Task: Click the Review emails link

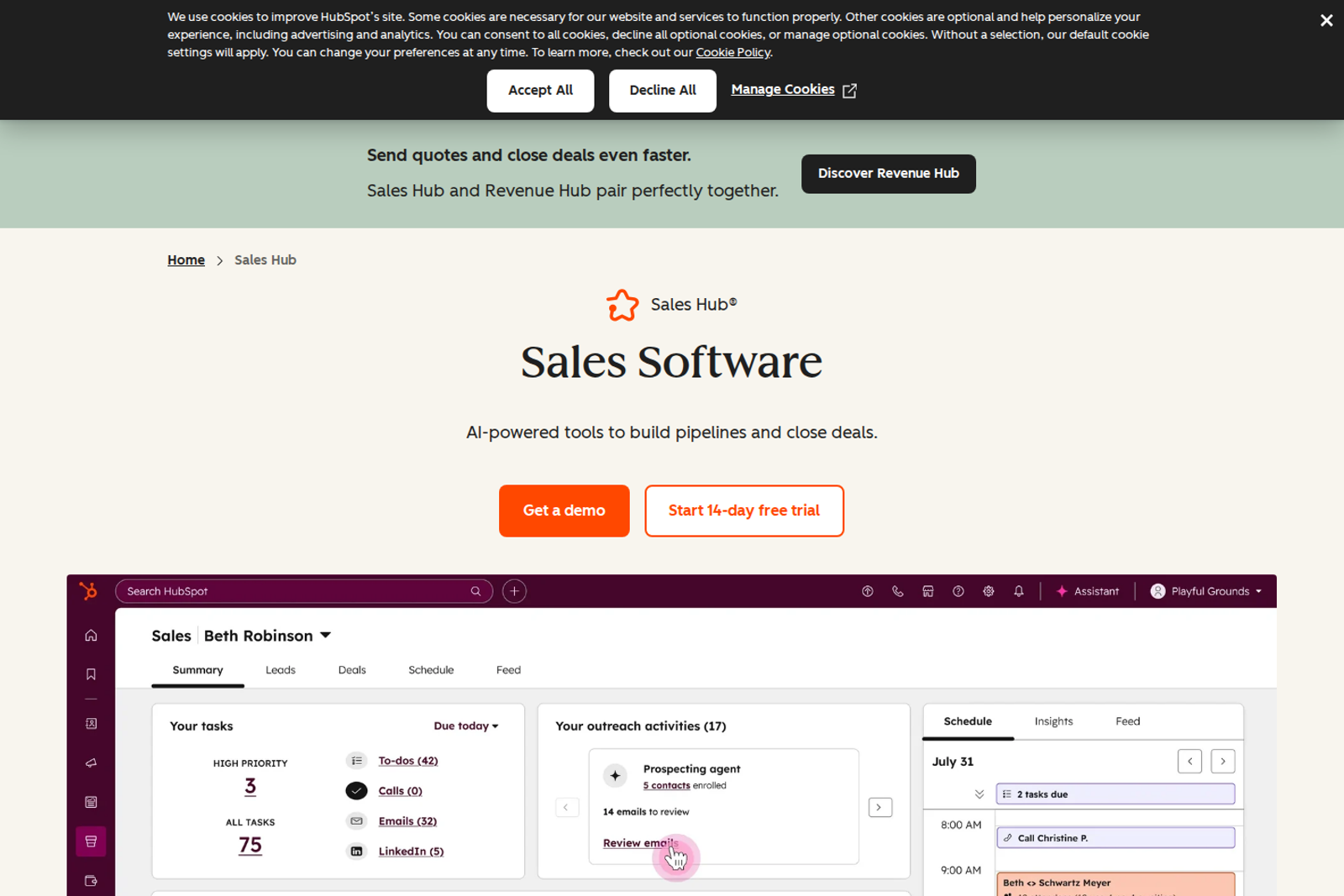Action: click(640, 843)
